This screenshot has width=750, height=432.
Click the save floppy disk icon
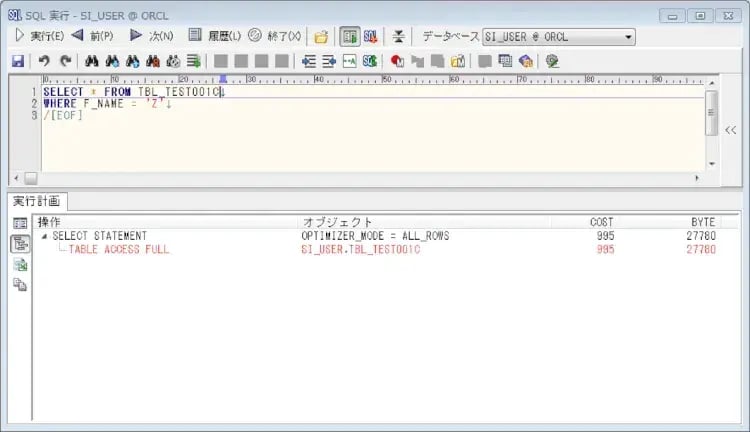(x=18, y=61)
